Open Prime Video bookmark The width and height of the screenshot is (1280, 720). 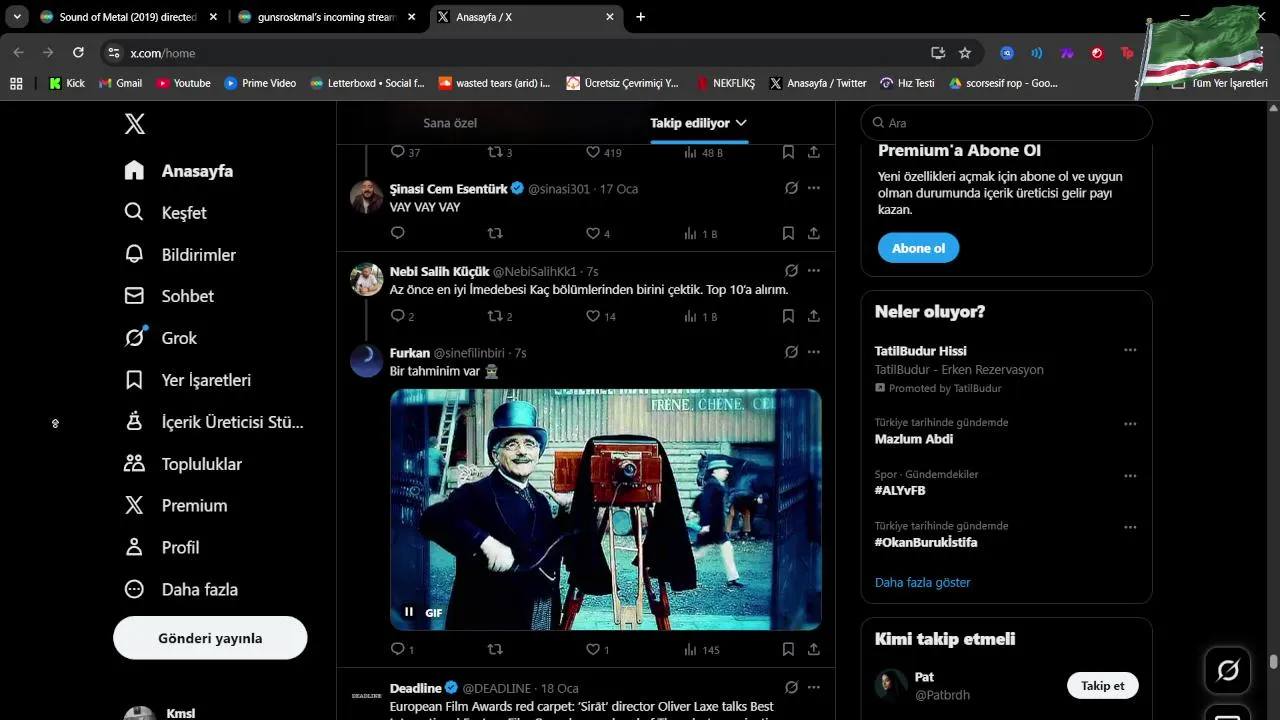[260, 83]
